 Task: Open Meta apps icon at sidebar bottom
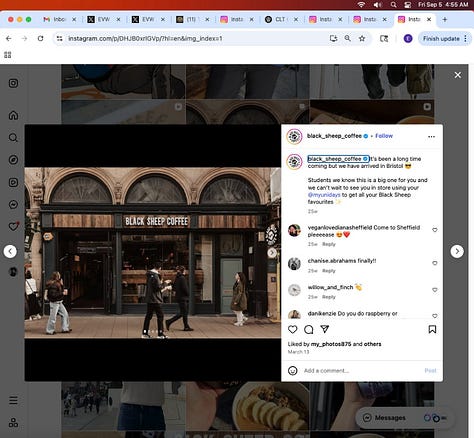pos(13,423)
